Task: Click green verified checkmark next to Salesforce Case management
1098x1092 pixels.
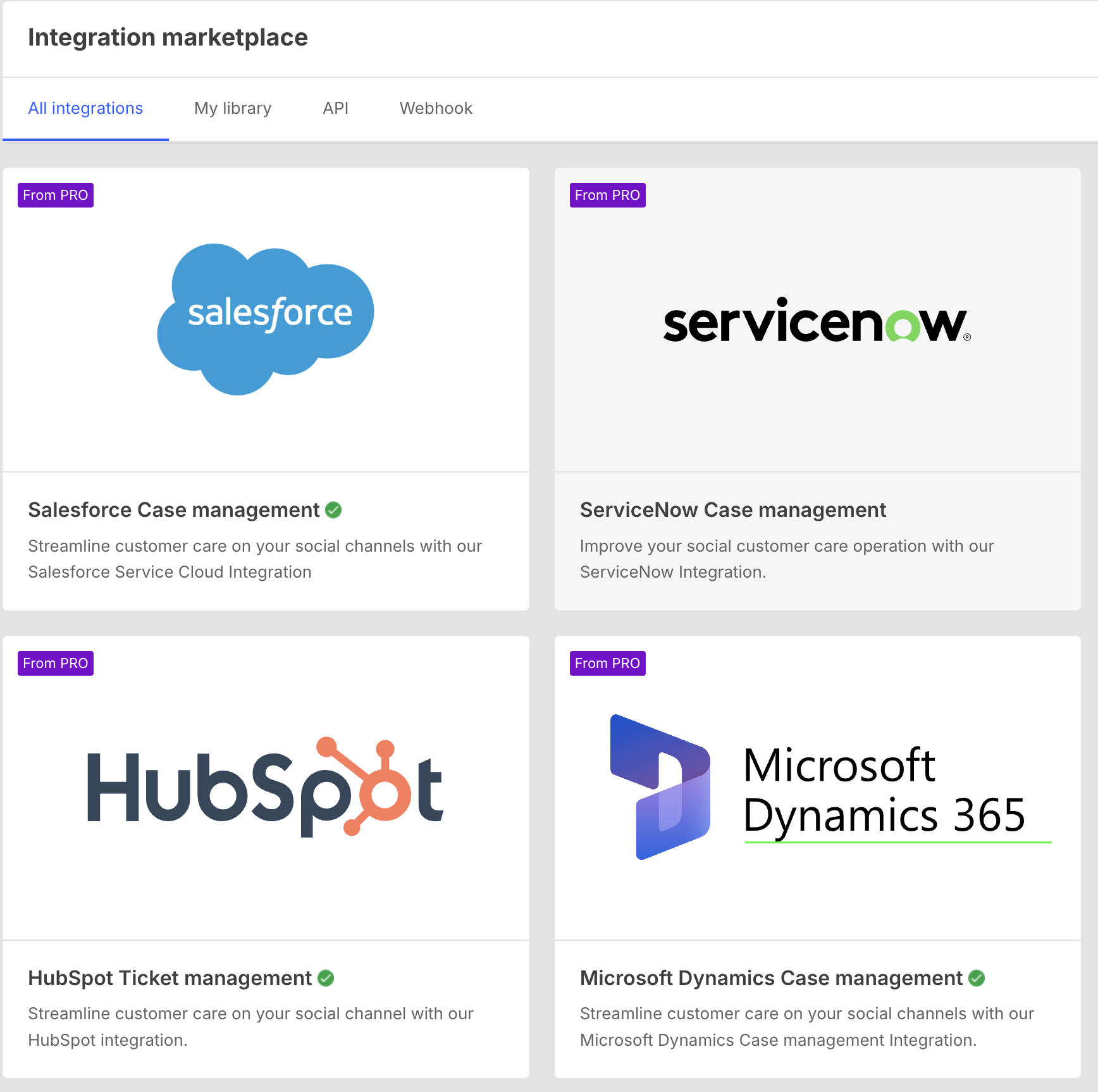Action: pyautogui.click(x=333, y=510)
